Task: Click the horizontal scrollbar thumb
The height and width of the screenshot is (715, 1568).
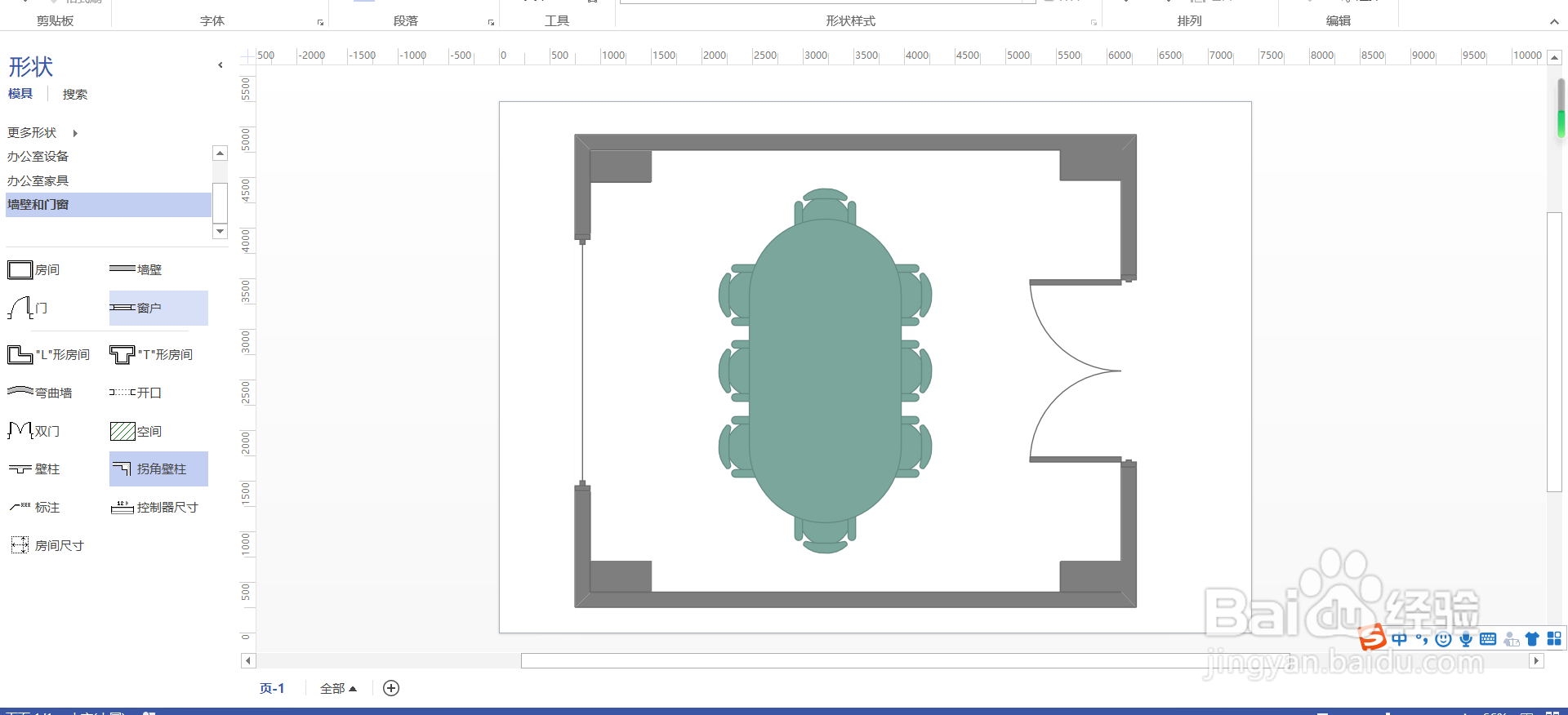Action: (905, 660)
